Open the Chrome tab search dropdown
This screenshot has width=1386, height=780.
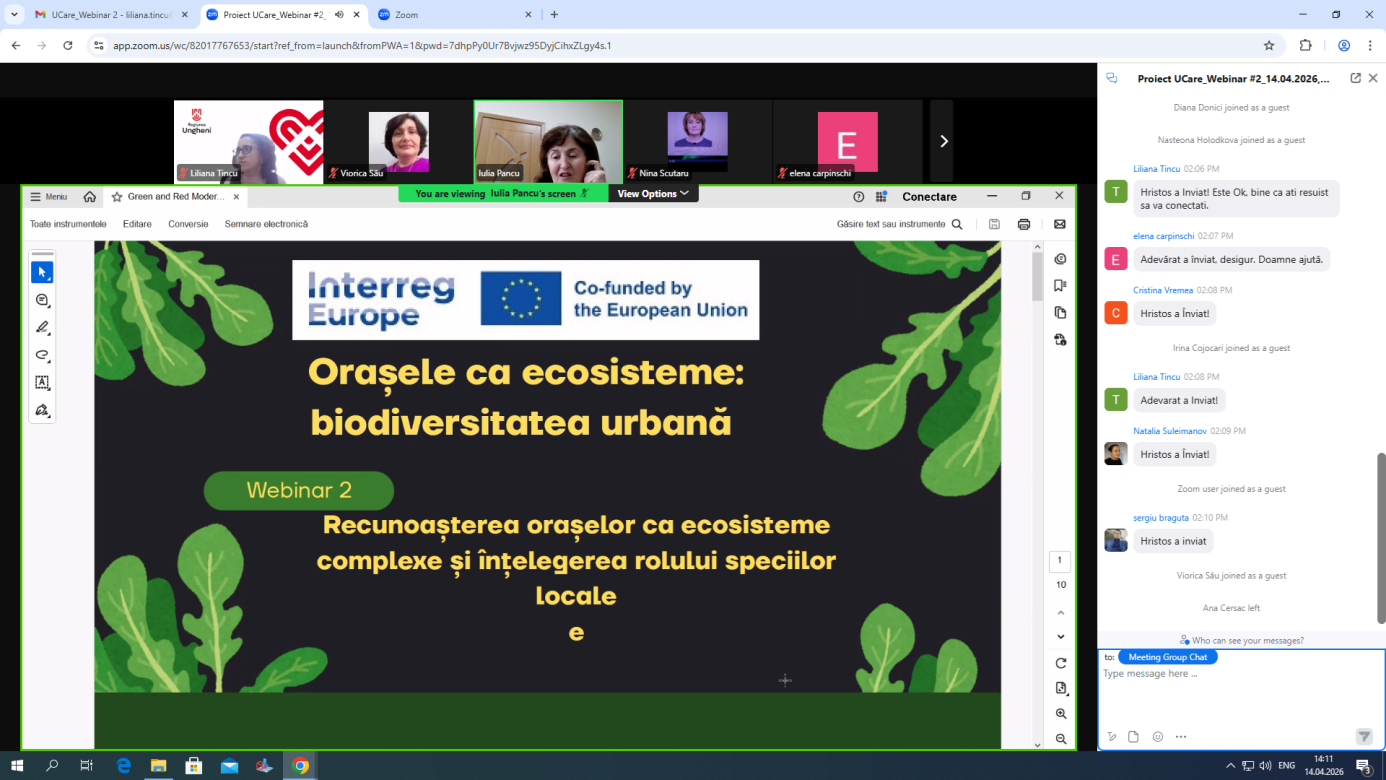tap(14, 15)
